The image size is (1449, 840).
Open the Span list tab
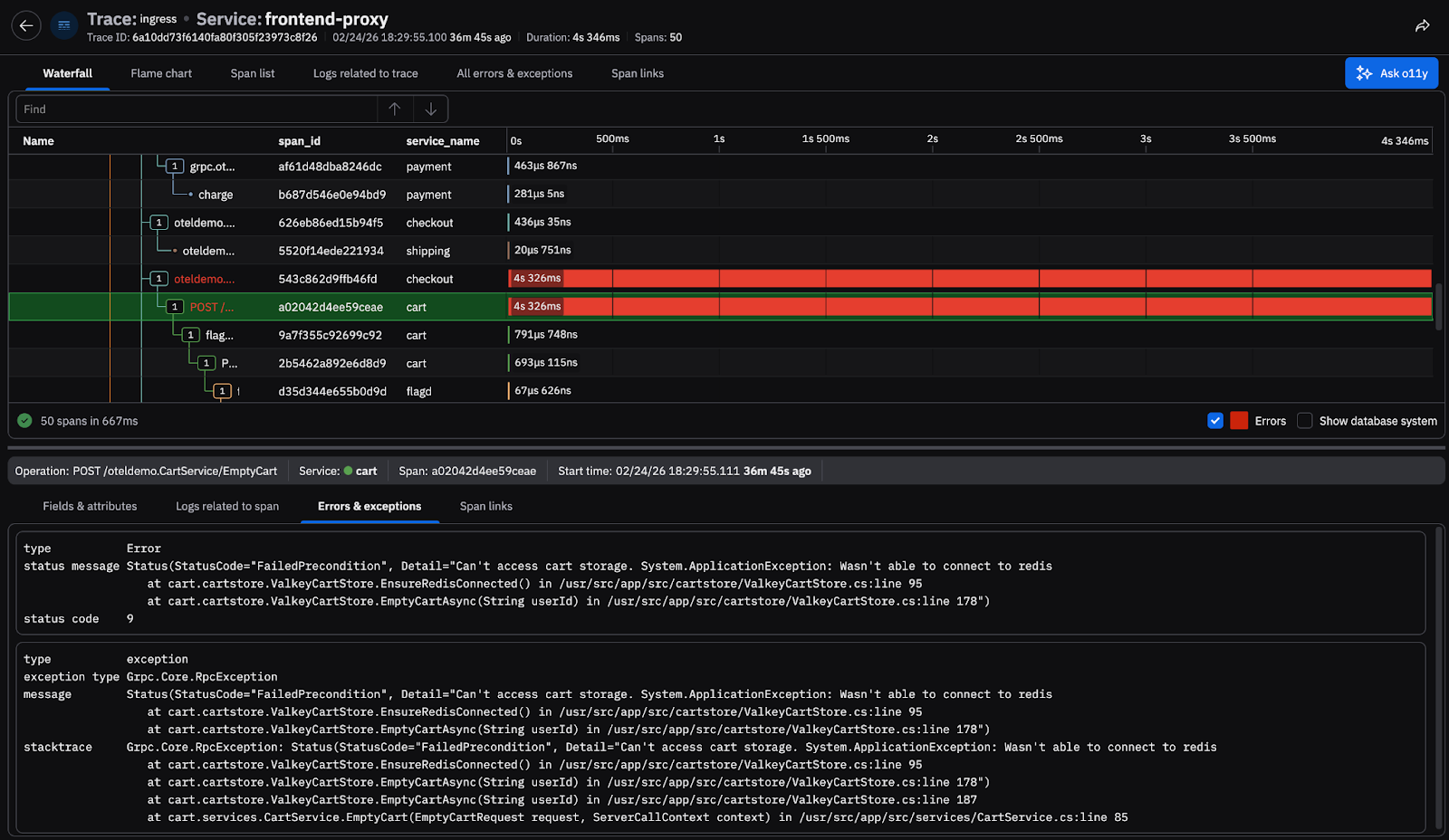point(252,73)
